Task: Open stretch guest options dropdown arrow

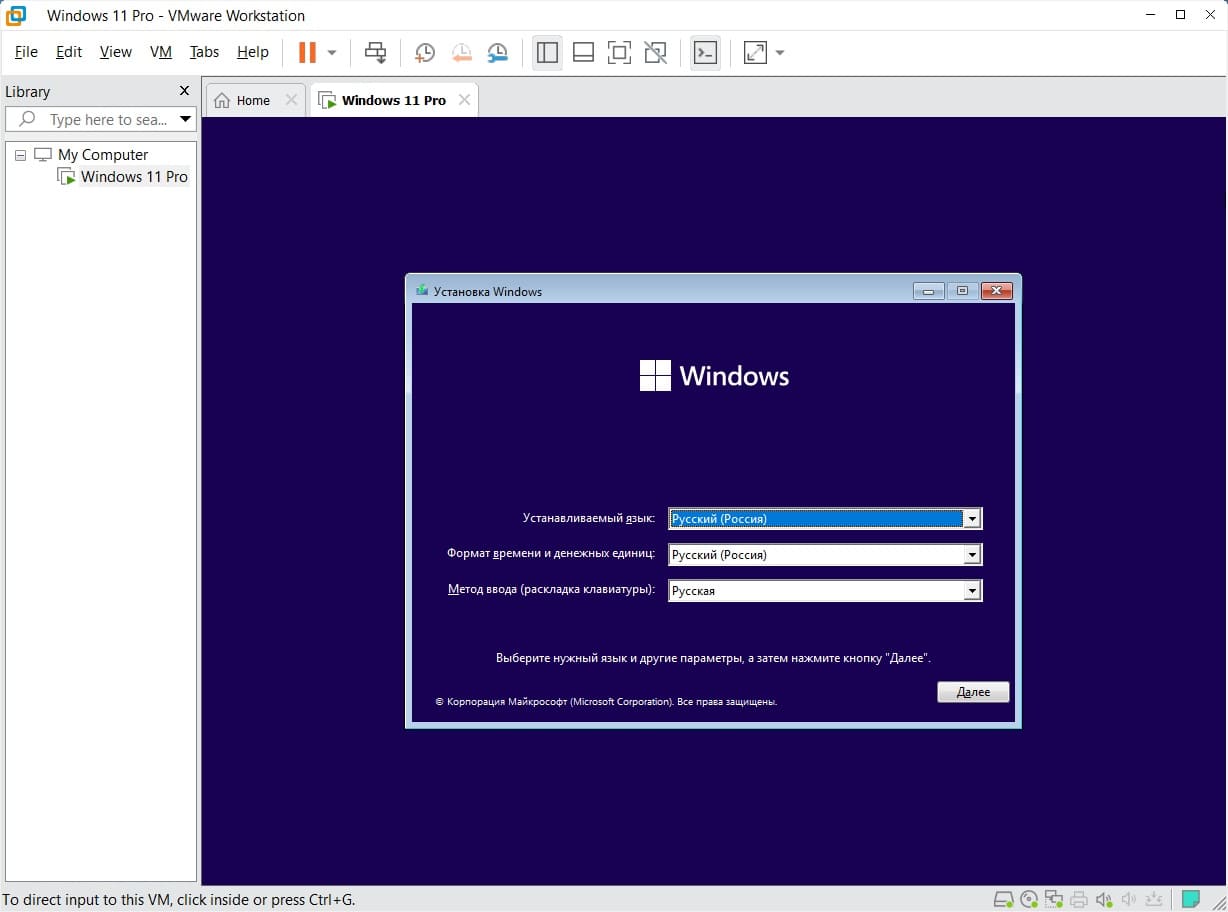Action: click(x=780, y=53)
